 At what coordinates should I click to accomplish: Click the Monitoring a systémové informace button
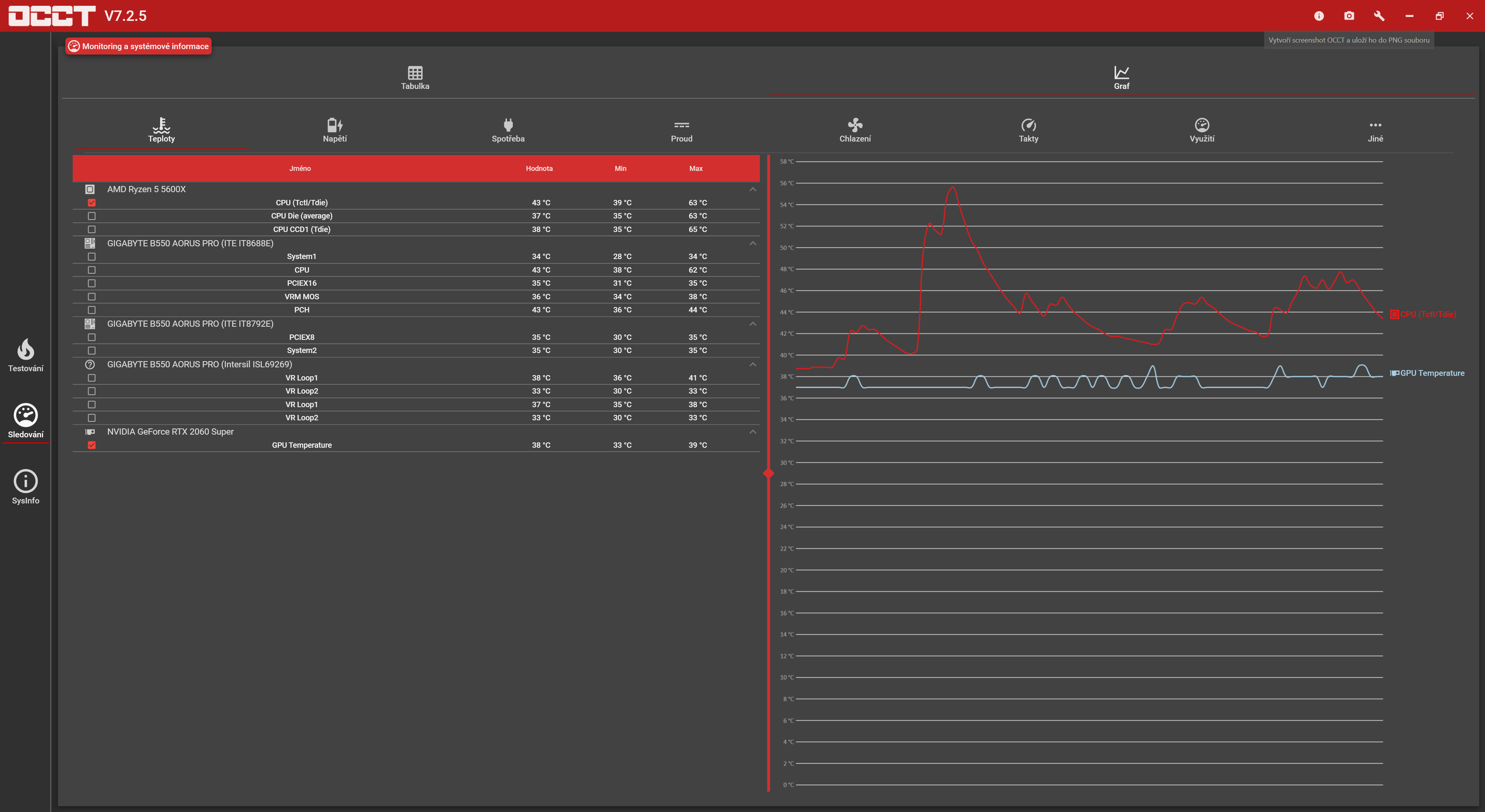click(138, 46)
